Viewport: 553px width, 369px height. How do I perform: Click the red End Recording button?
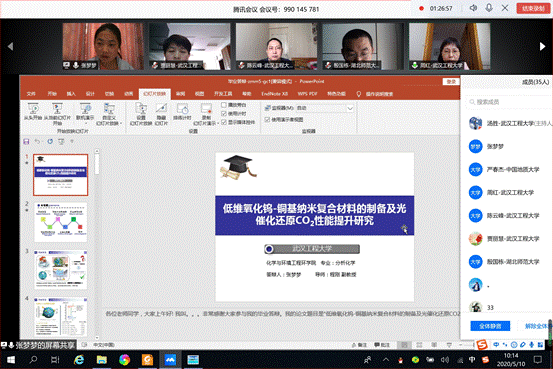[533, 8]
